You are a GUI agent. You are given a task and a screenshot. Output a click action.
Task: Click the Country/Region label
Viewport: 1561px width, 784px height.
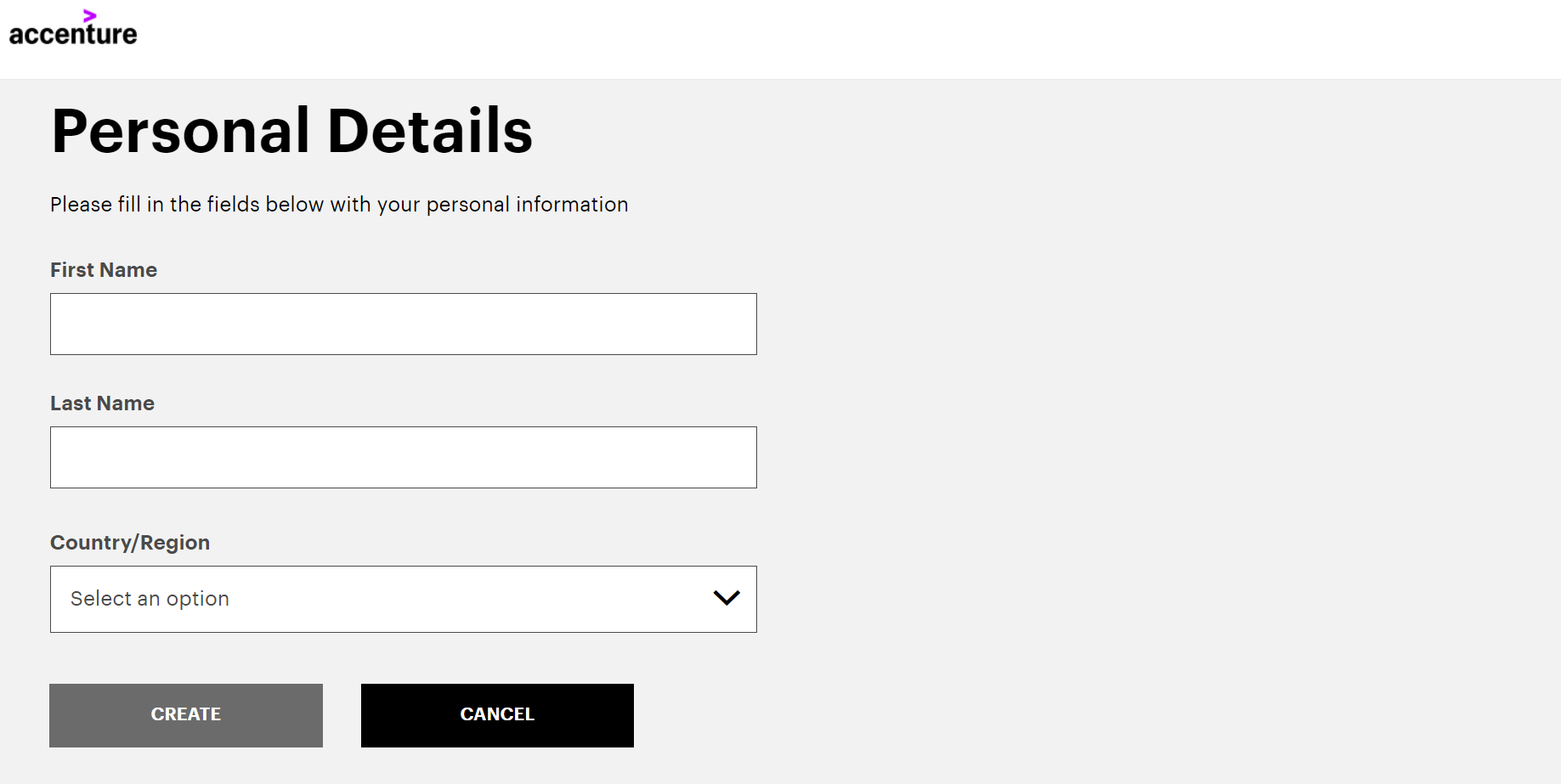[130, 543]
